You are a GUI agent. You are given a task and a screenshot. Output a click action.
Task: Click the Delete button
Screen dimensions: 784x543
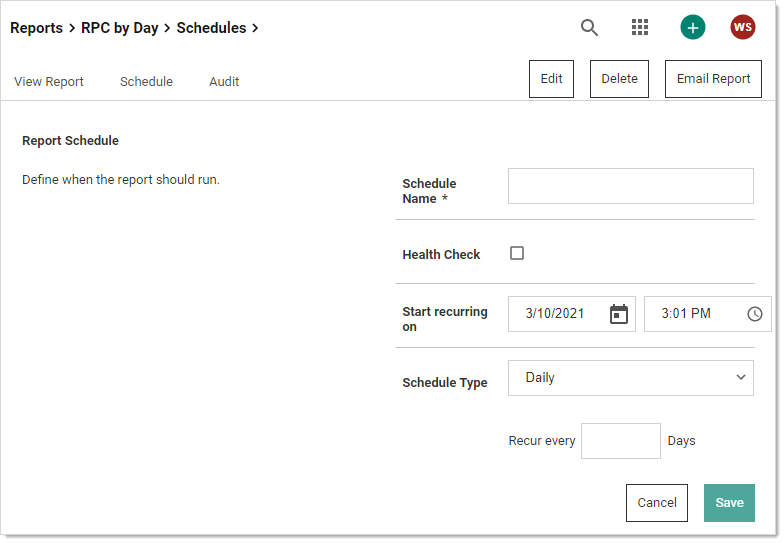[x=619, y=79]
